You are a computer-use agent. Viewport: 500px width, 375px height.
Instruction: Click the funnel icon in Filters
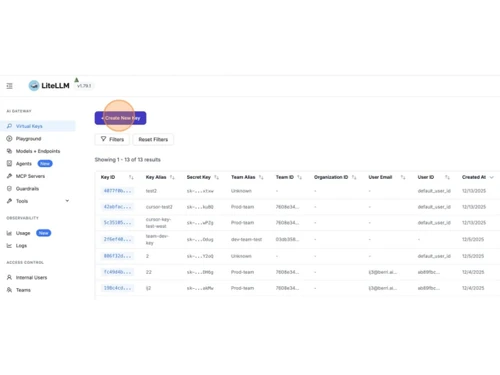click(x=103, y=139)
